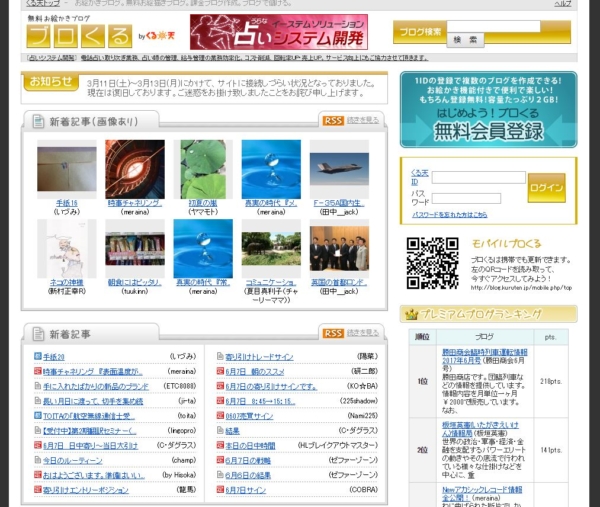Viewport: 600px width, 507px height.
Task: Click the くる天ID input field
Action: click(478, 177)
